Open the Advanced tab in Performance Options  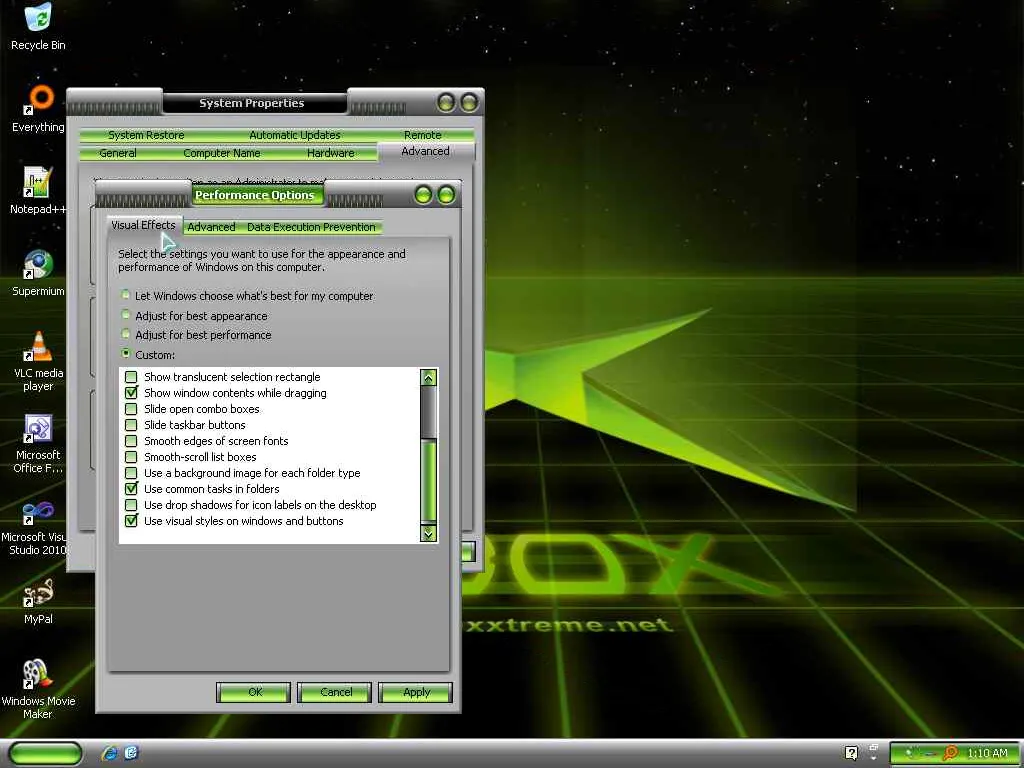211,227
